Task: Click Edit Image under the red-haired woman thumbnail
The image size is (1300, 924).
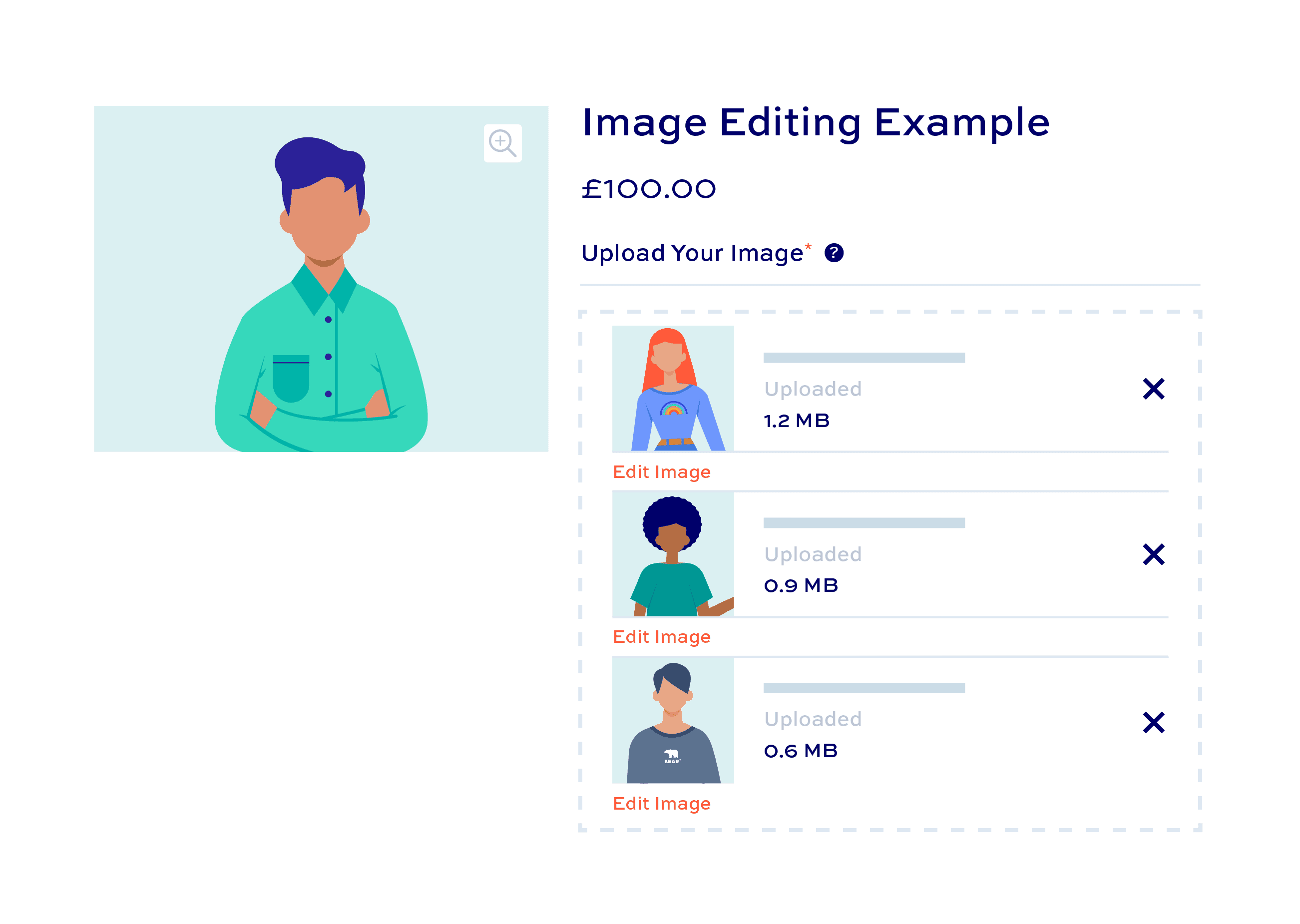Action: pos(662,472)
